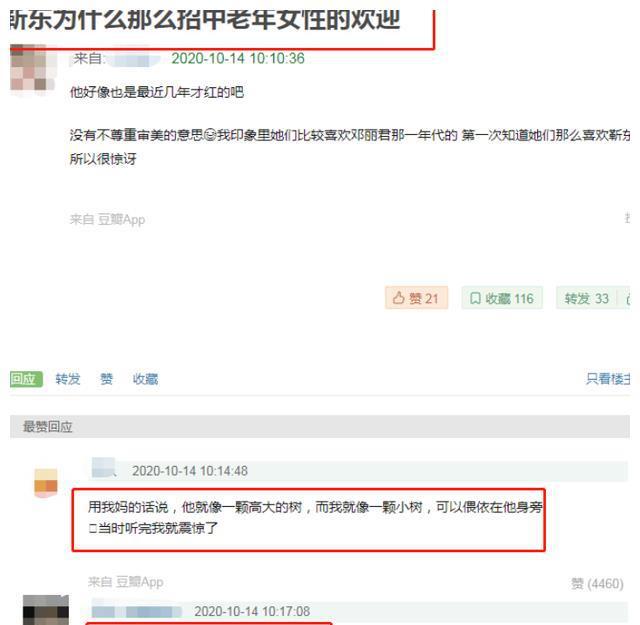Click the thumbs-up icon on 赞 21
This screenshot has width=640, height=625.
[398, 298]
